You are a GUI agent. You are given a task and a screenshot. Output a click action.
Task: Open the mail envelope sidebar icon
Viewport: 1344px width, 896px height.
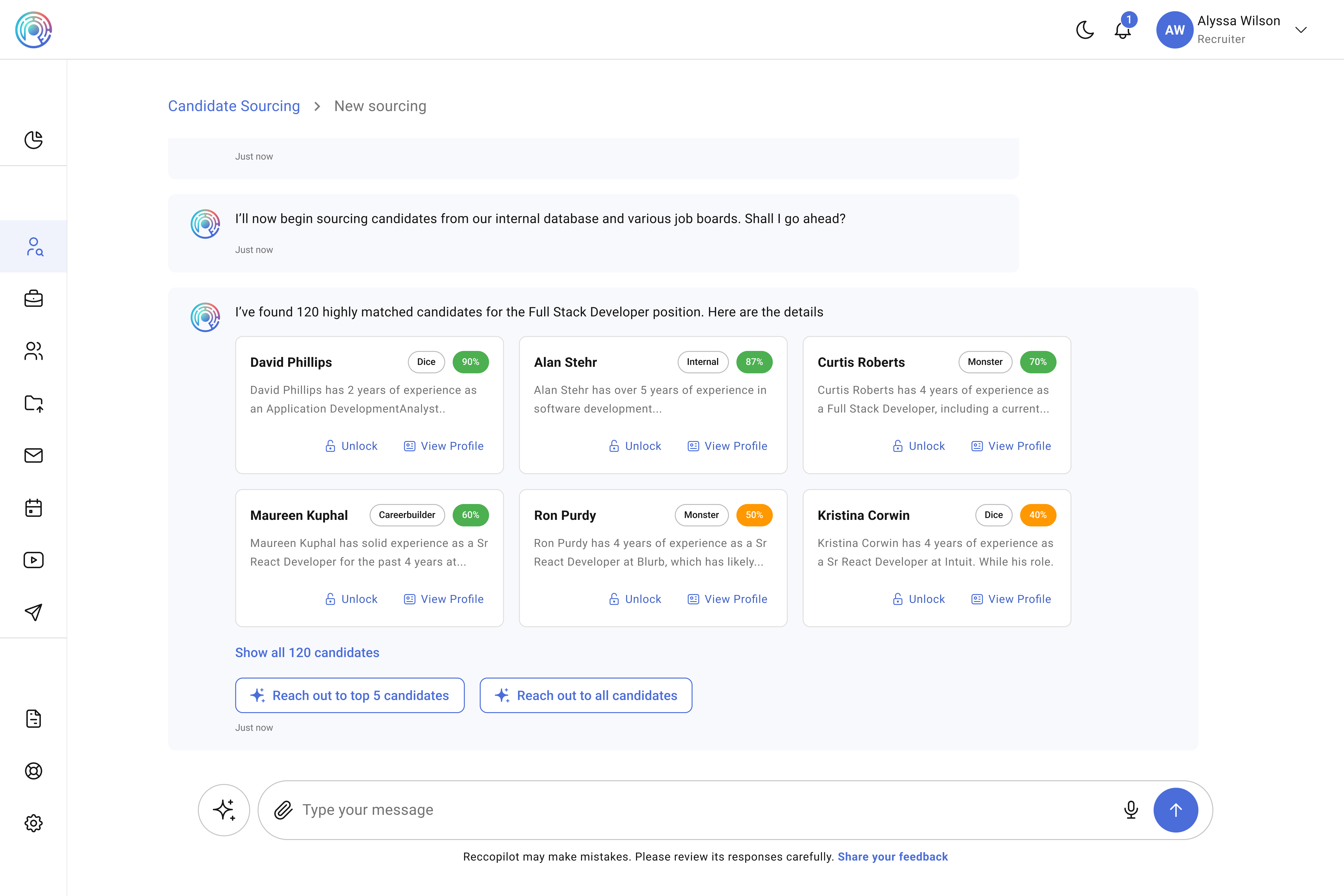(34, 455)
